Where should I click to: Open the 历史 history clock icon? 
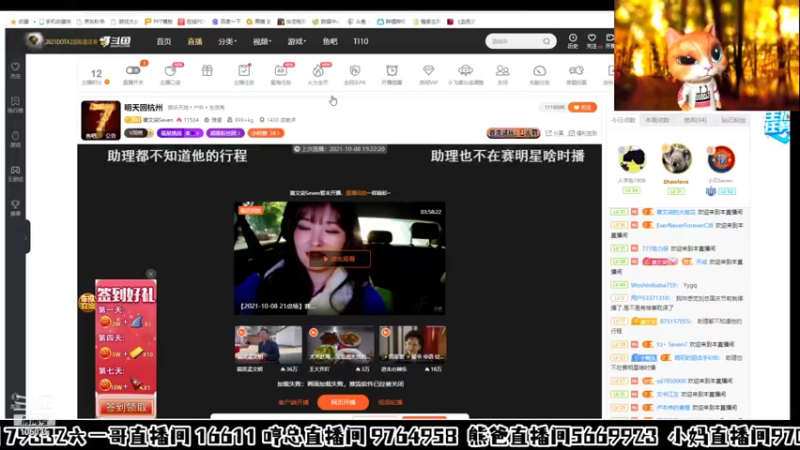[x=573, y=41]
